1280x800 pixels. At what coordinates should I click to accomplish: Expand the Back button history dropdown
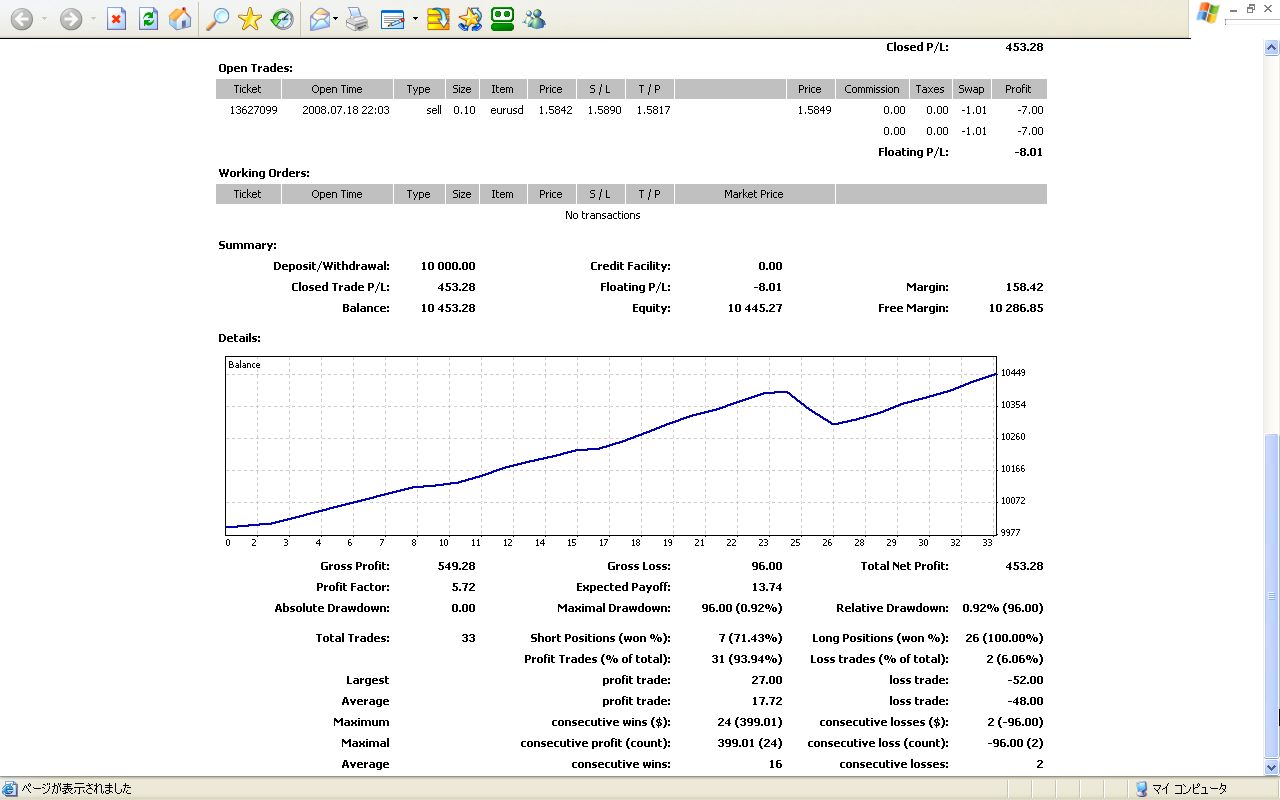[44, 19]
